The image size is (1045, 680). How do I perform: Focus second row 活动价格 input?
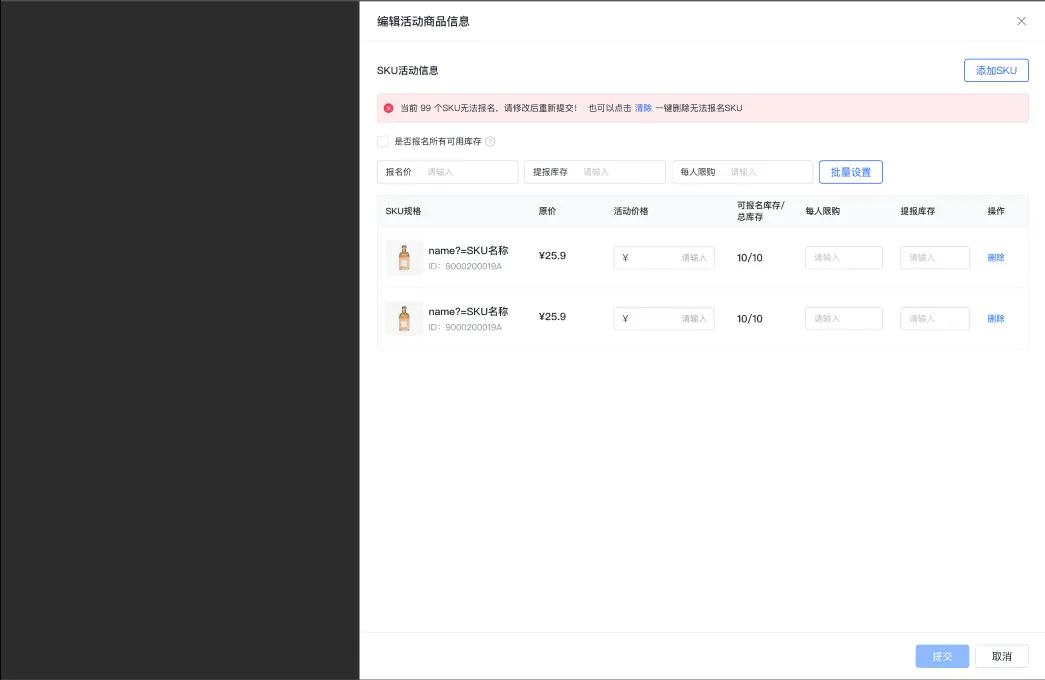pos(664,319)
